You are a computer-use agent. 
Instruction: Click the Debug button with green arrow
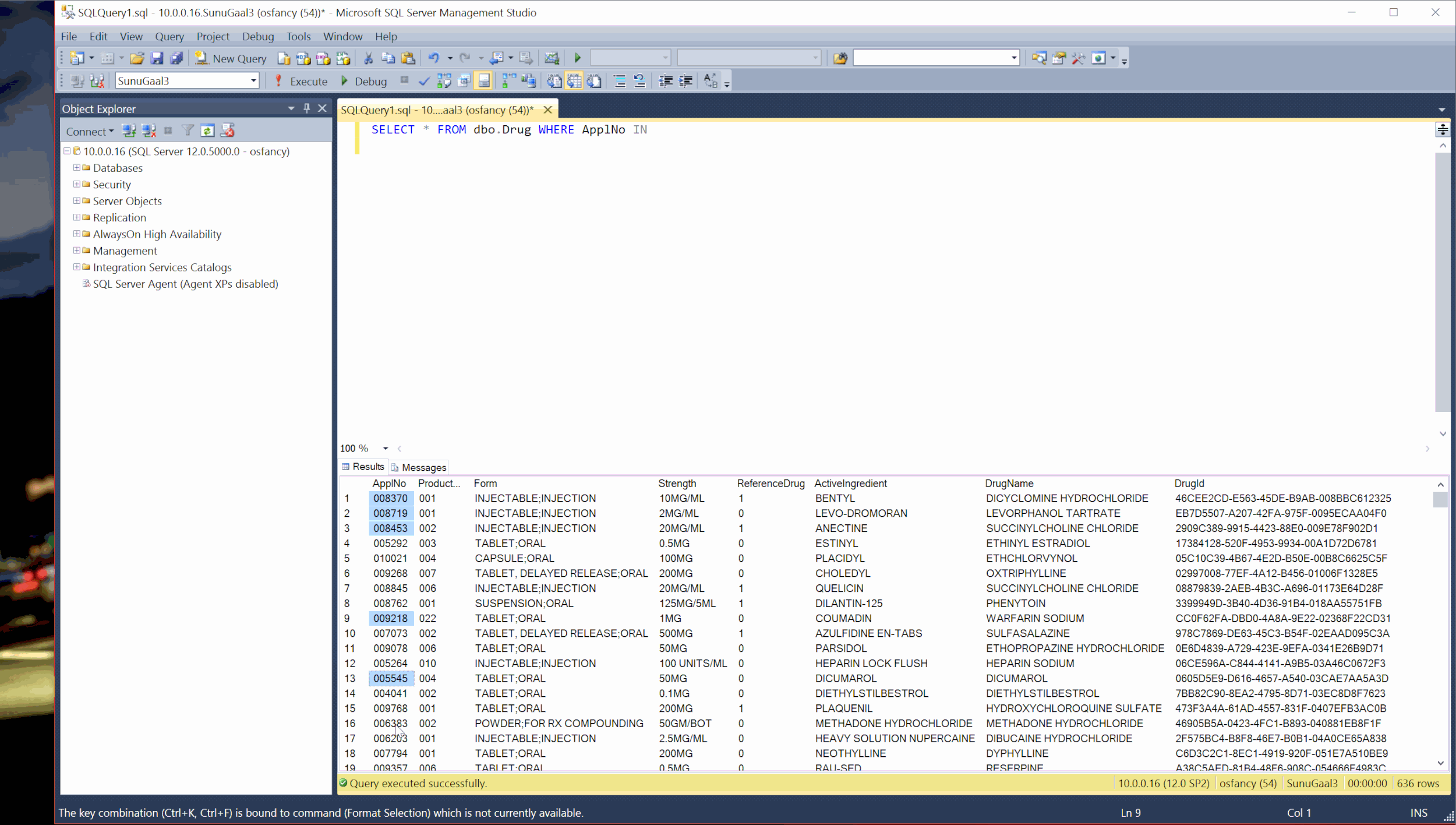[363, 82]
